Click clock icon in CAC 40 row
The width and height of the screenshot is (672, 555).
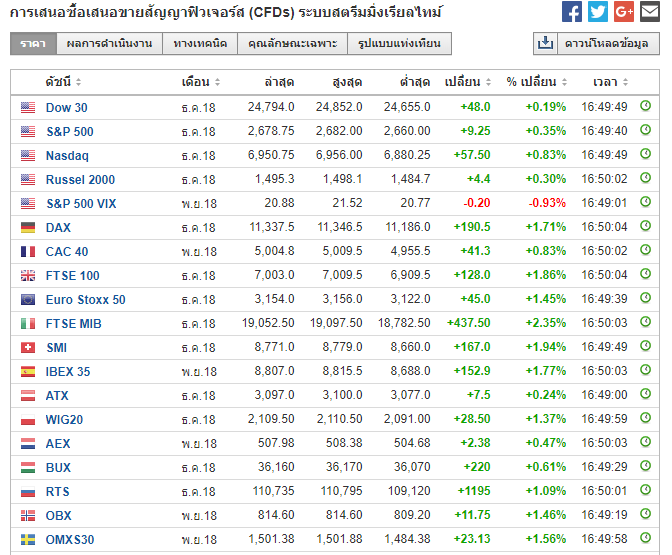pyautogui.click(x=645, y=249)
